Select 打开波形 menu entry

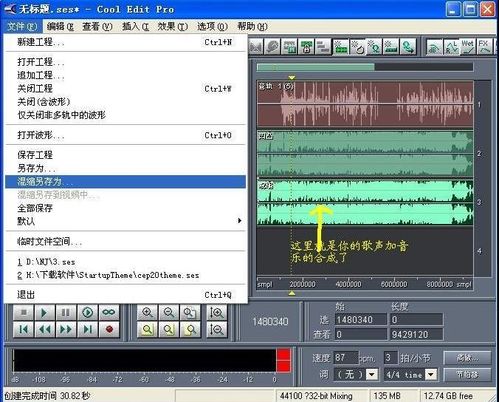[x=125, y=135]
